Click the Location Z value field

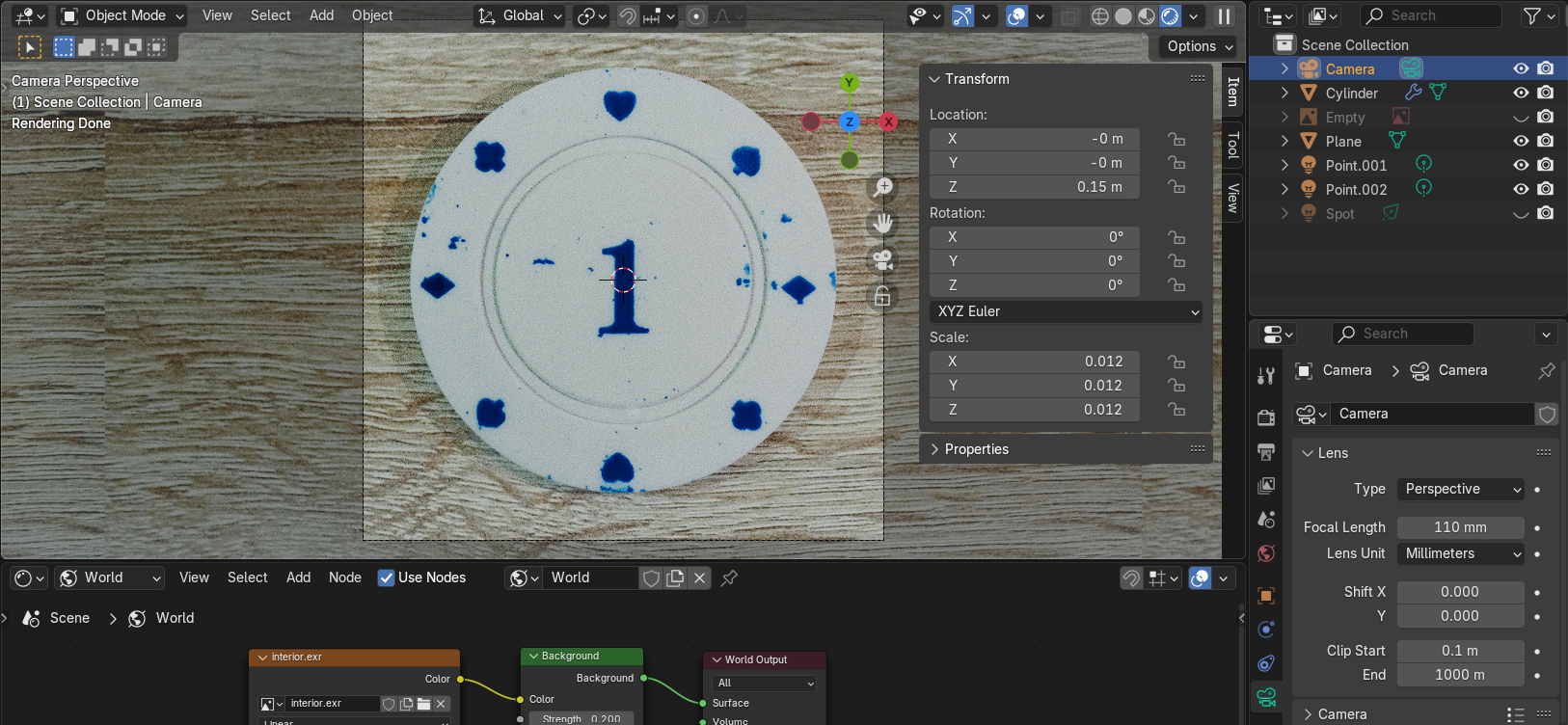(1034, 187)
